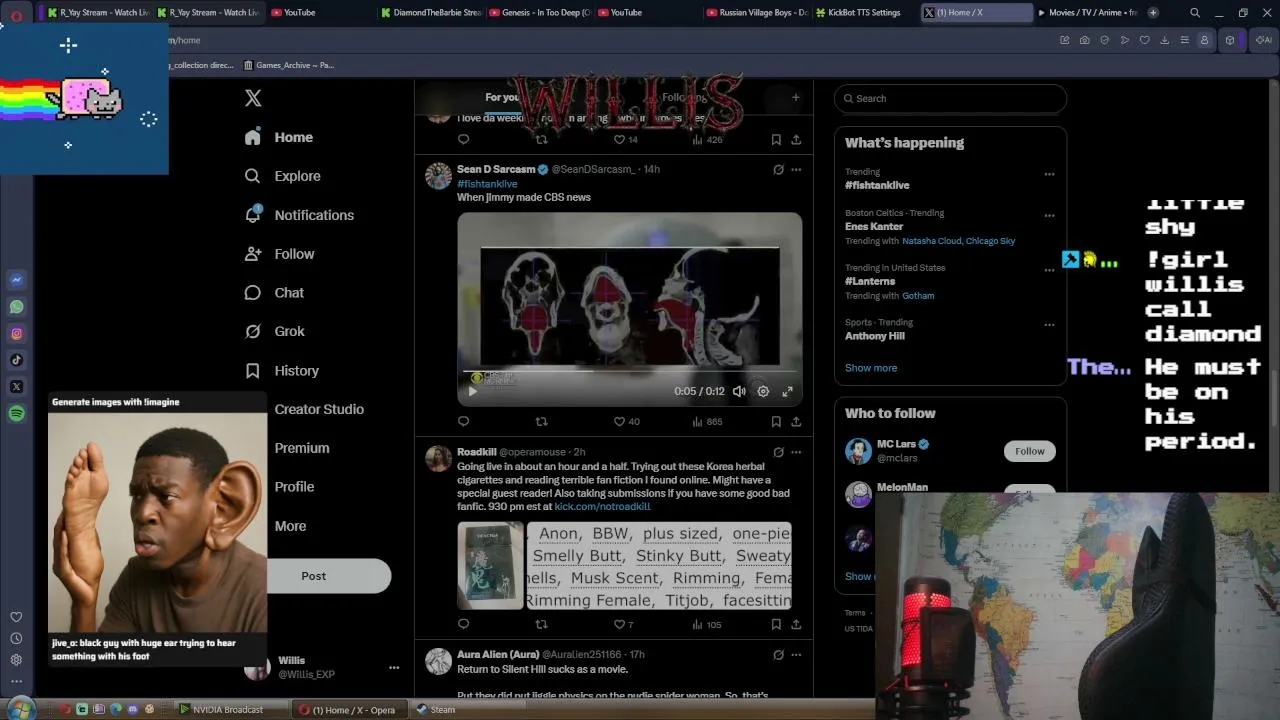Mute the video volume
The width and height of the screenshot is (1280, 720).
click(x=739, y=392)
